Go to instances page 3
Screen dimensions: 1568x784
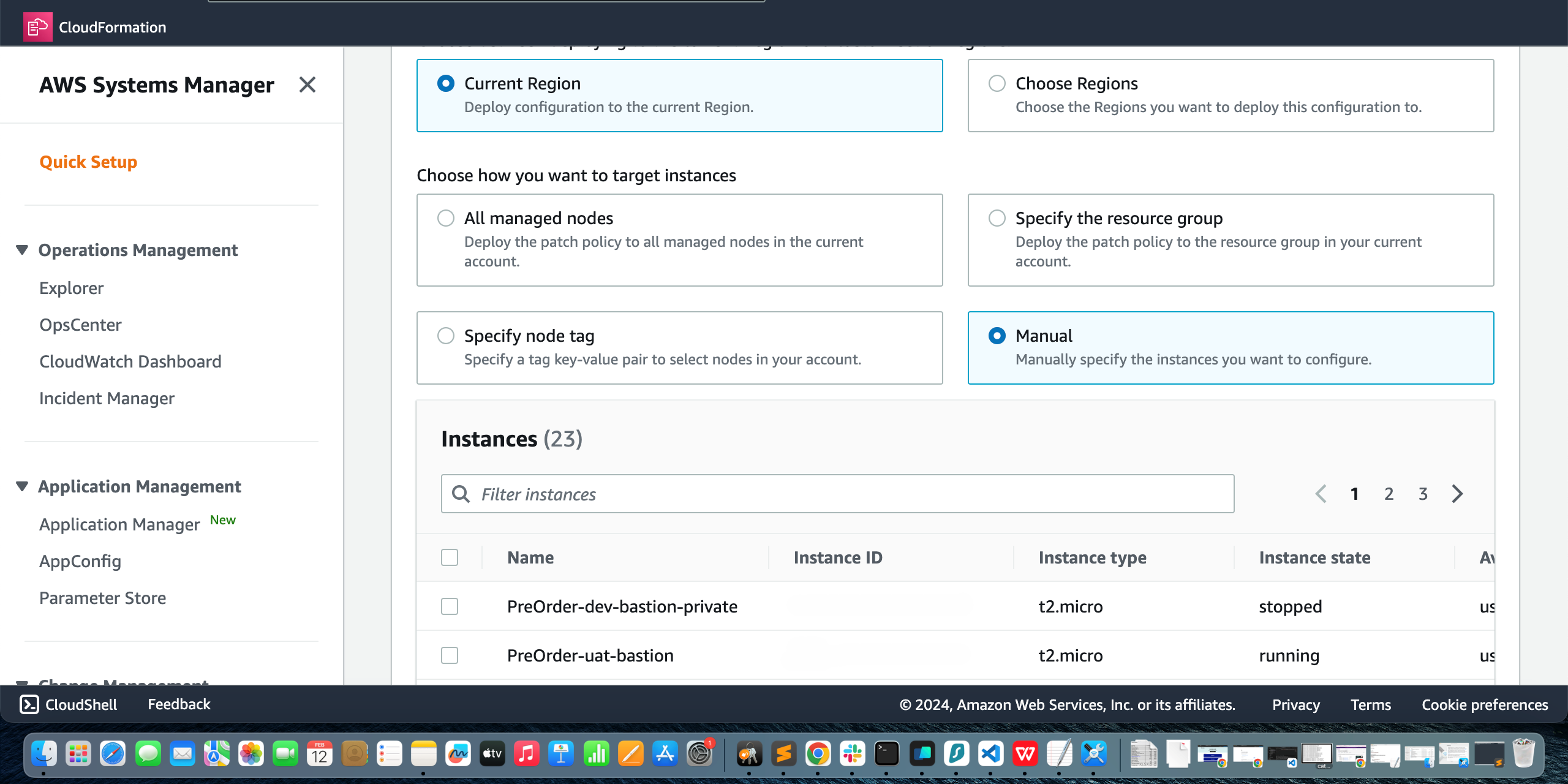coord(1423,494)
